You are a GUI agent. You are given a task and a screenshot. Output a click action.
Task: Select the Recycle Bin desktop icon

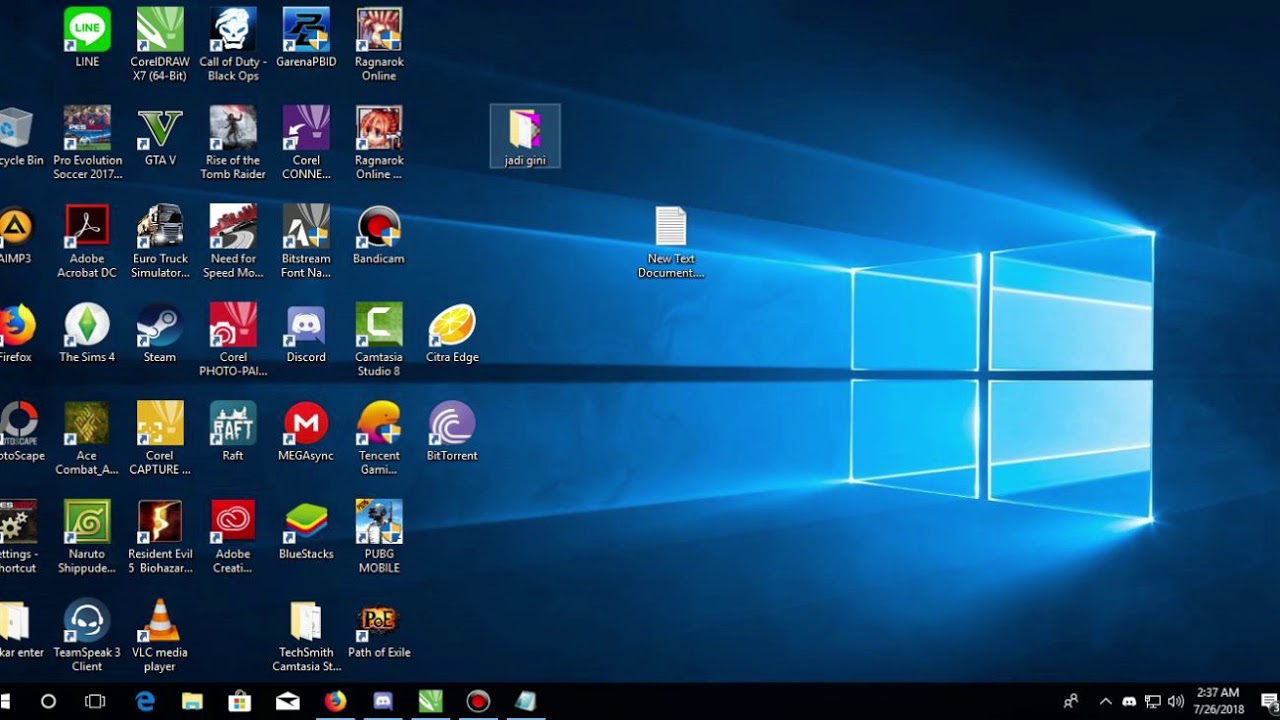18,136
